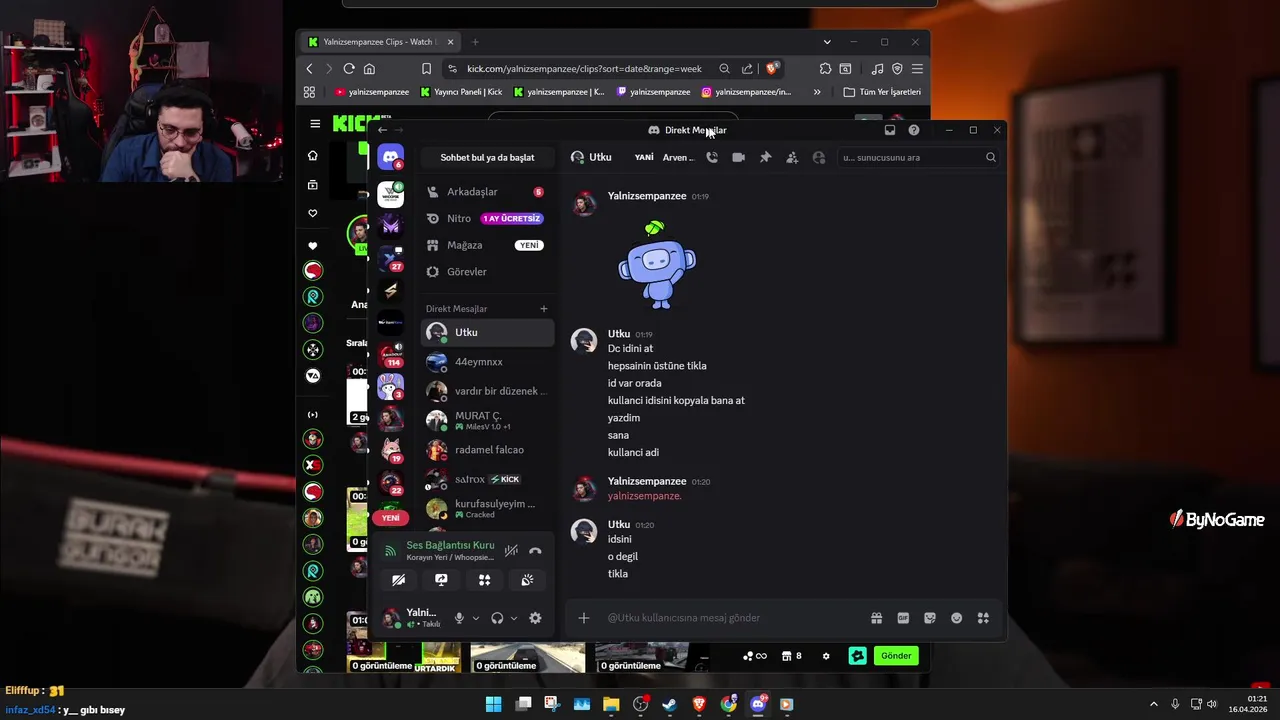Open apps launcher in message box
Screen dimensions: 1280x720
click(983, 618)
